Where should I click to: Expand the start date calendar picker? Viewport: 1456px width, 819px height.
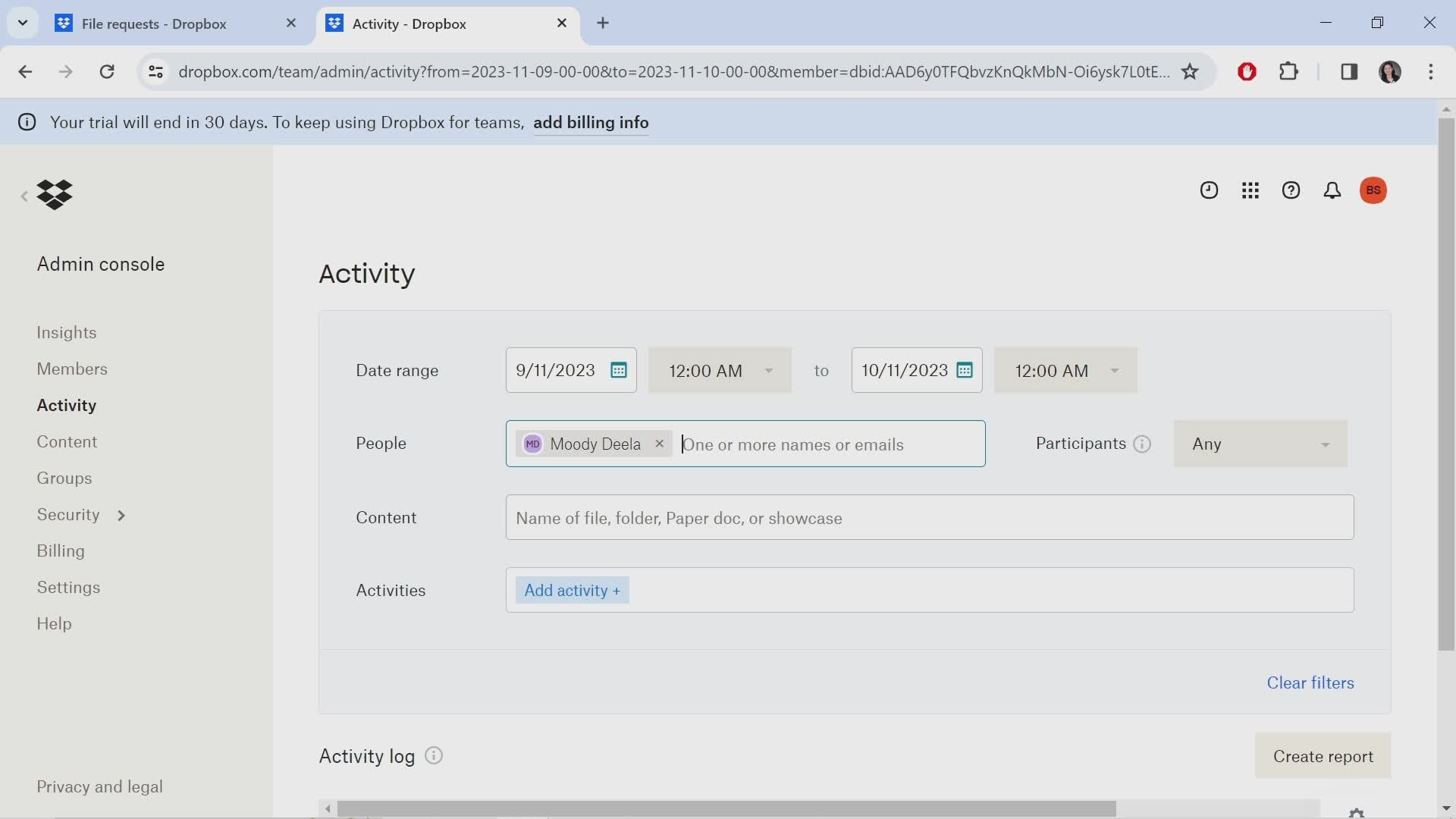coord(618,370)
